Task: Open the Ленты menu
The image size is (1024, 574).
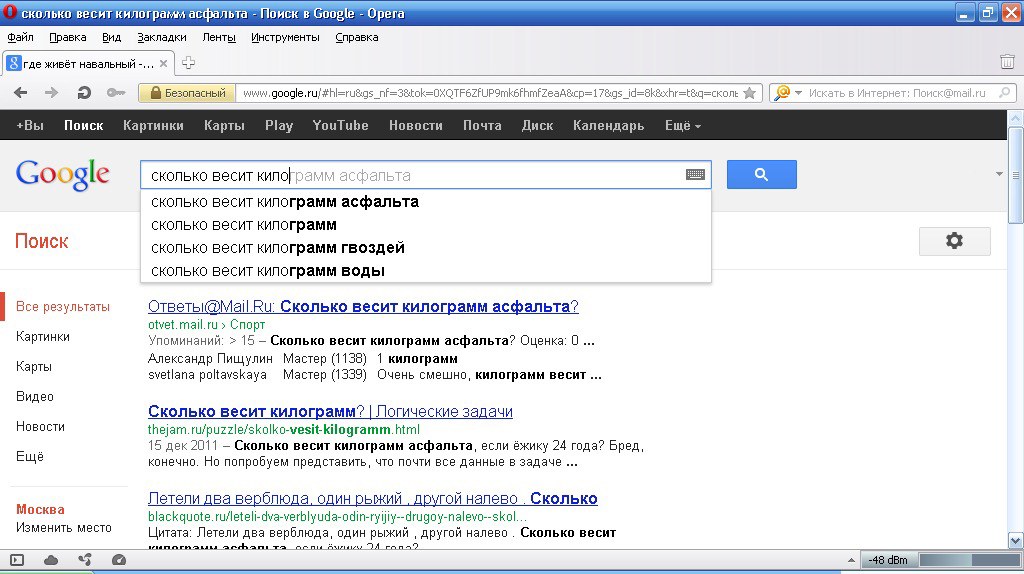Action: (219, 37)
